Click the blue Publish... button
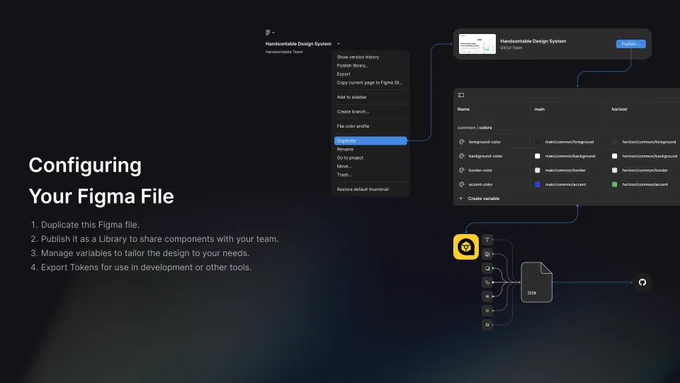This screenshot has width=680, height=383. click(x=631, y=44)
